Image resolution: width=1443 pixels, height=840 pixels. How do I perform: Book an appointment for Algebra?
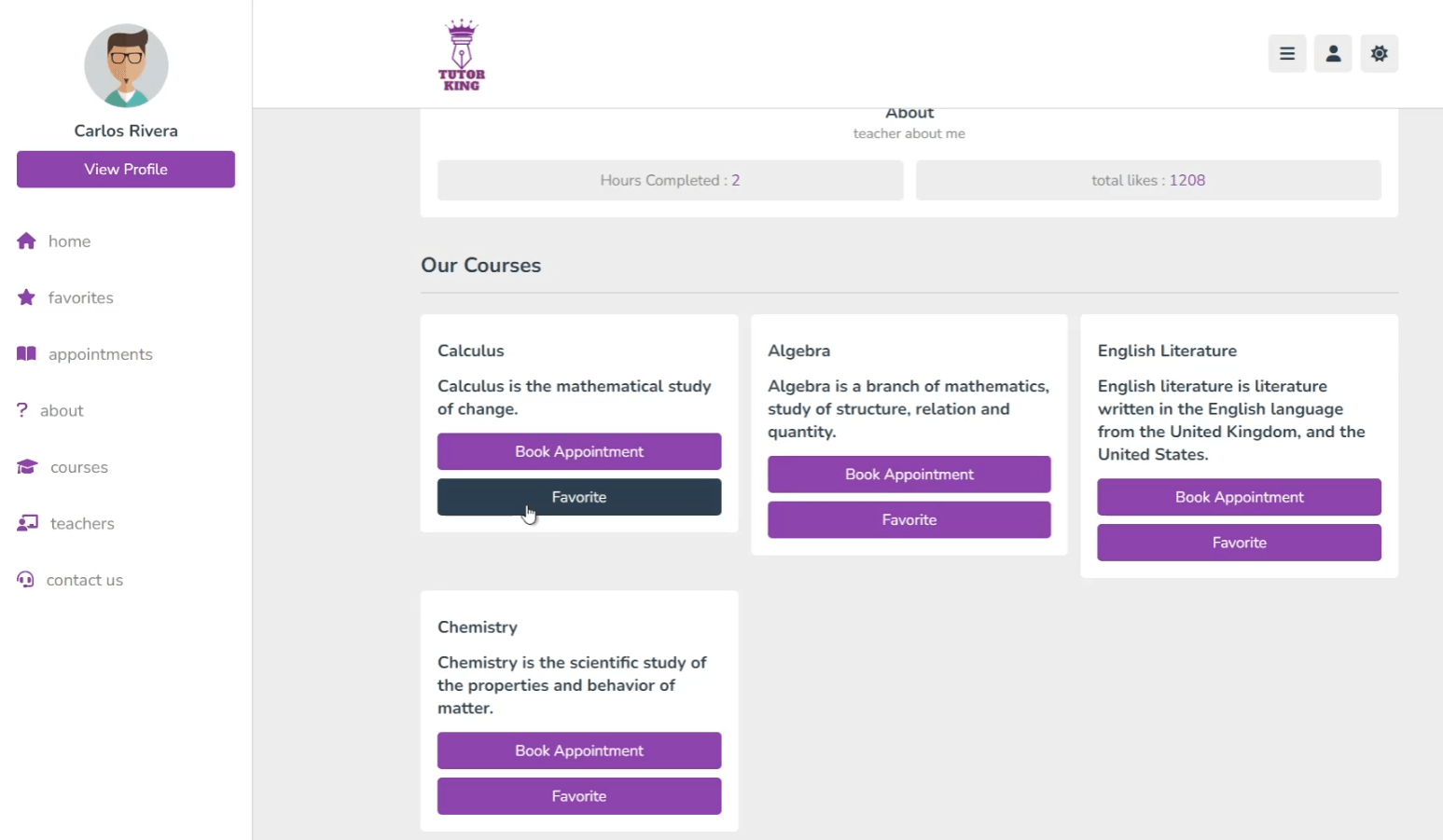(909, 475)
